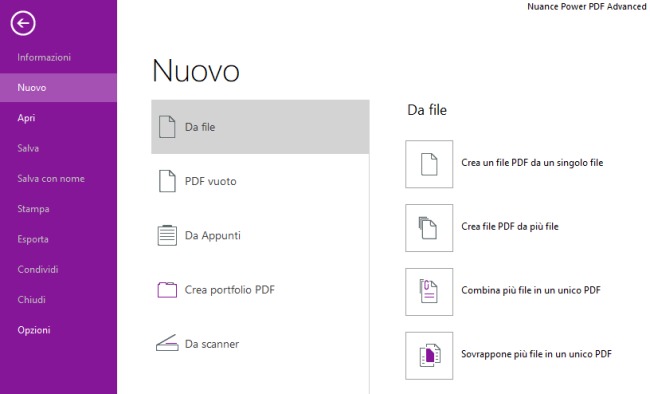
Task: Select the Da file list option
Action: [x=260, y=127]
